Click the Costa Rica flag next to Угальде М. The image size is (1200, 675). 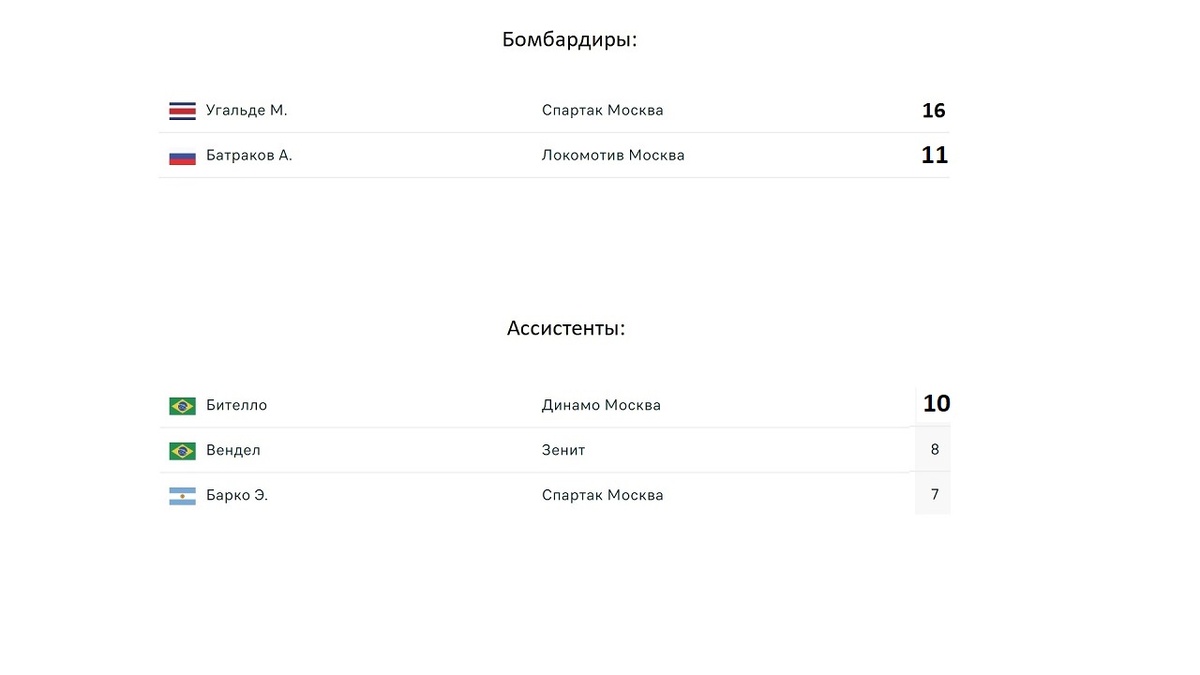[182, 111]
